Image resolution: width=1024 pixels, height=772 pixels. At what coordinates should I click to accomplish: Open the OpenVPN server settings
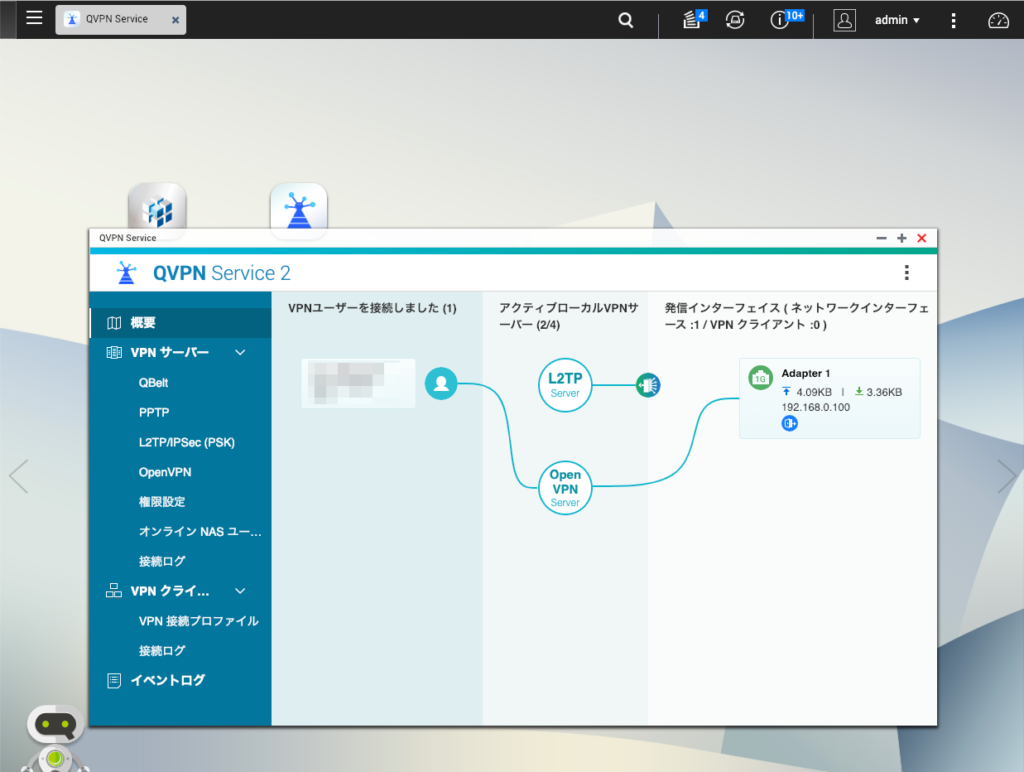pyautogui.click(x=165, y=471)
